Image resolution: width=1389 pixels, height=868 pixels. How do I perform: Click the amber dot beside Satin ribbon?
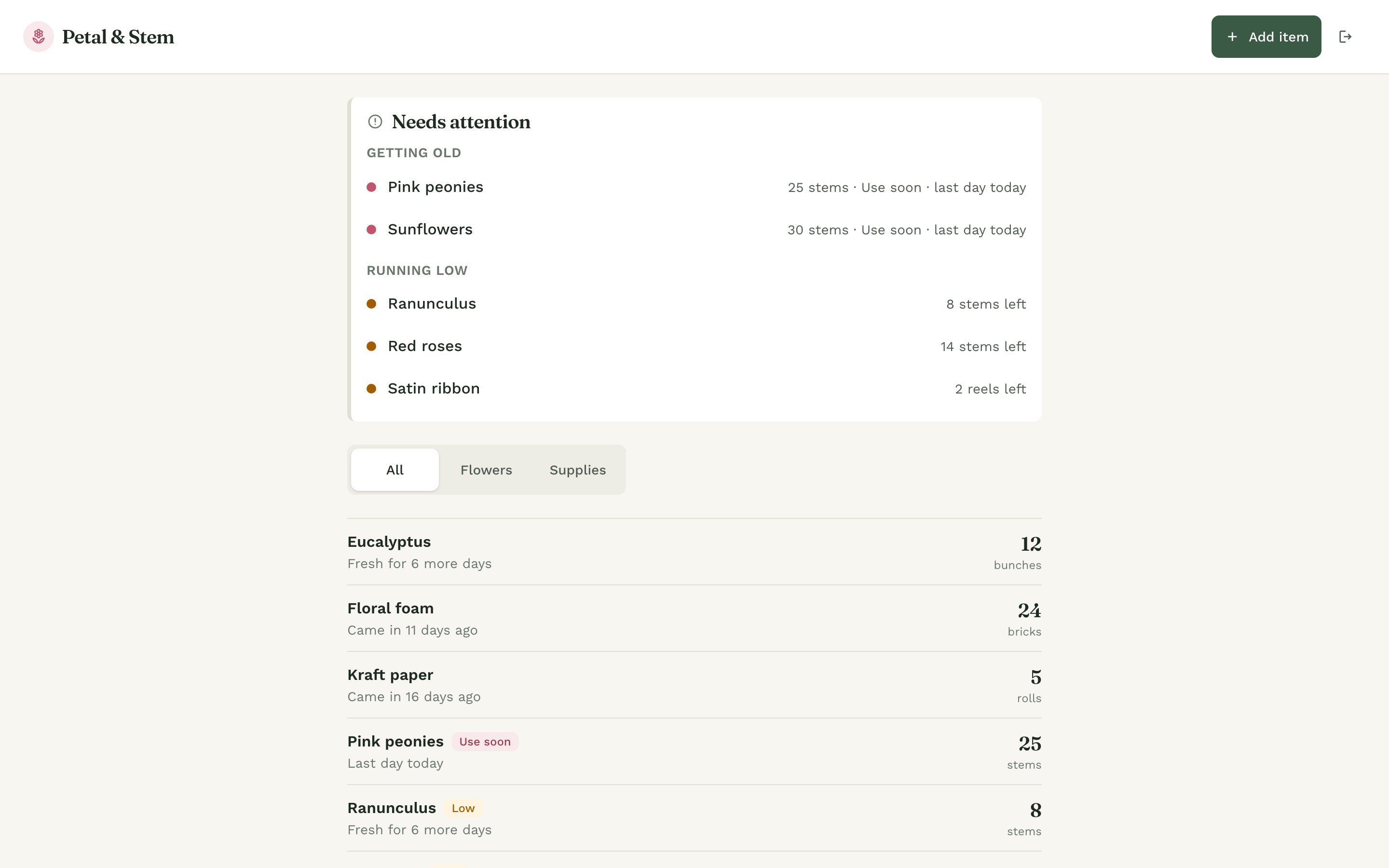click(x=371, y=389)
